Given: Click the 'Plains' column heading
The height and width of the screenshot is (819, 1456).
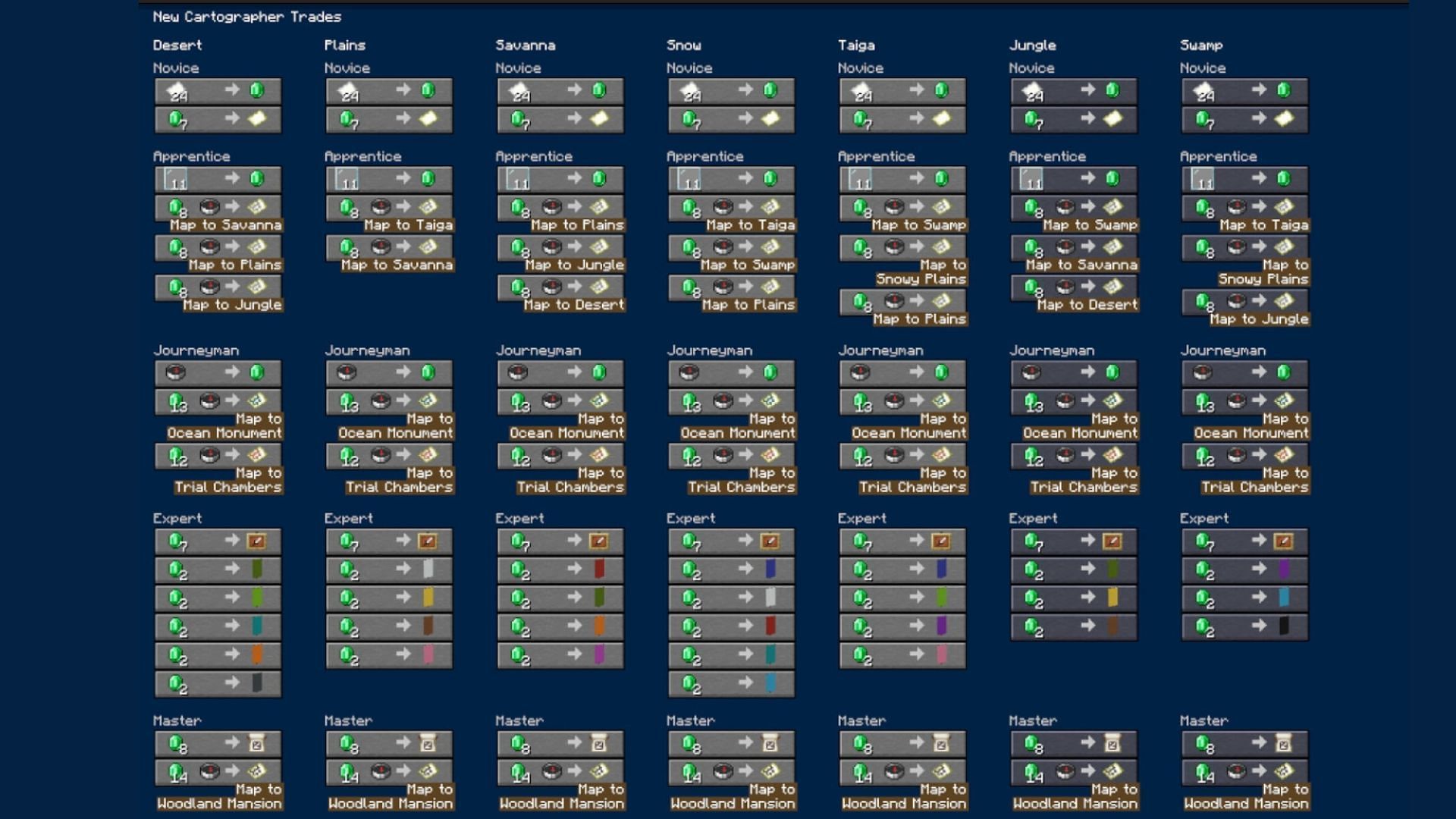Looking at the screenshot, I should 345,45.
